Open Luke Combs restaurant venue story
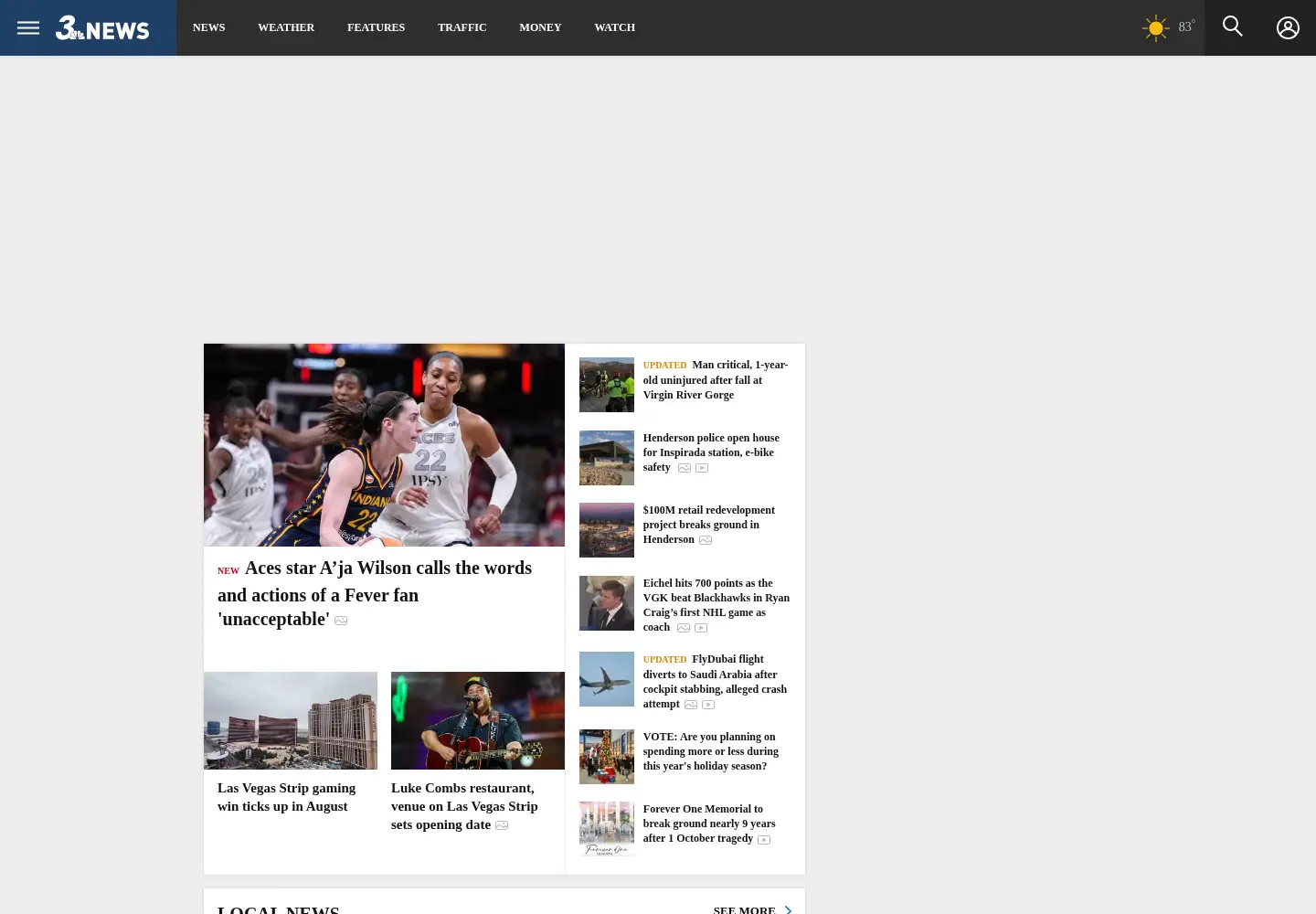This screenshot has height=914, width=1316. pyautogui.click(x=464, y=806)
